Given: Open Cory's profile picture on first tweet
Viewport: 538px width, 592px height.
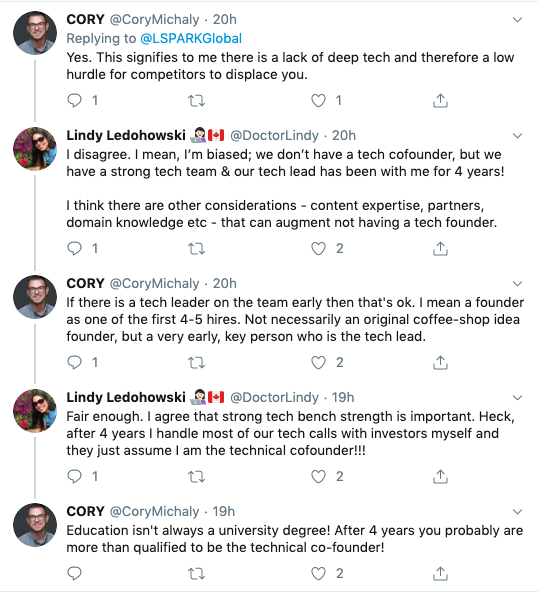Looking at the screenshot, I should 35,33.
